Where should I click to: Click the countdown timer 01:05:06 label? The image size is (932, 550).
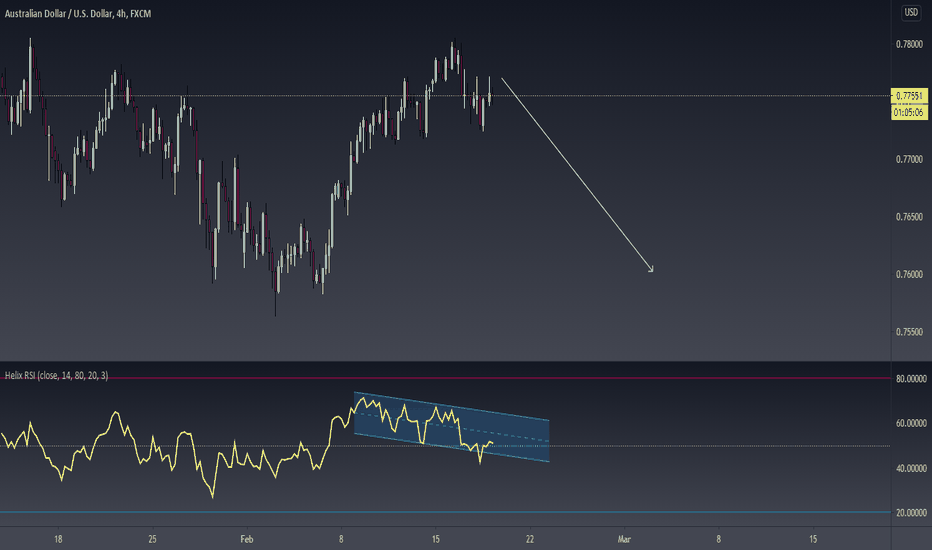[909, 112]
